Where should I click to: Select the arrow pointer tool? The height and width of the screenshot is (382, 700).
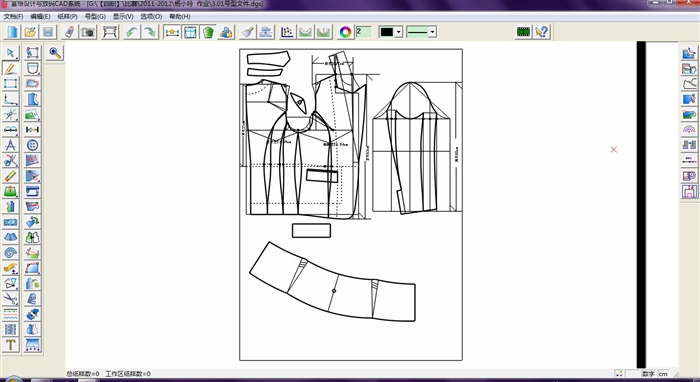click(x=11, y=53)
